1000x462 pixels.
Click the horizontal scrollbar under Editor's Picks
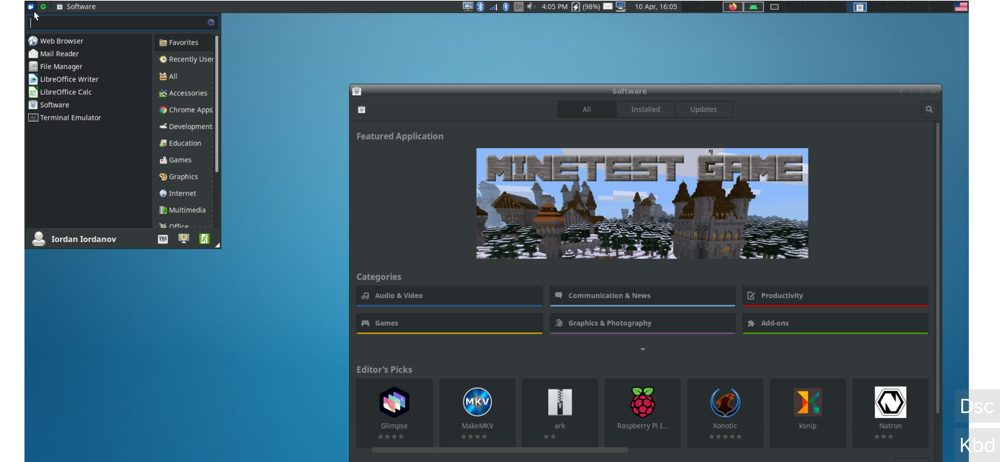coord(499,451)
